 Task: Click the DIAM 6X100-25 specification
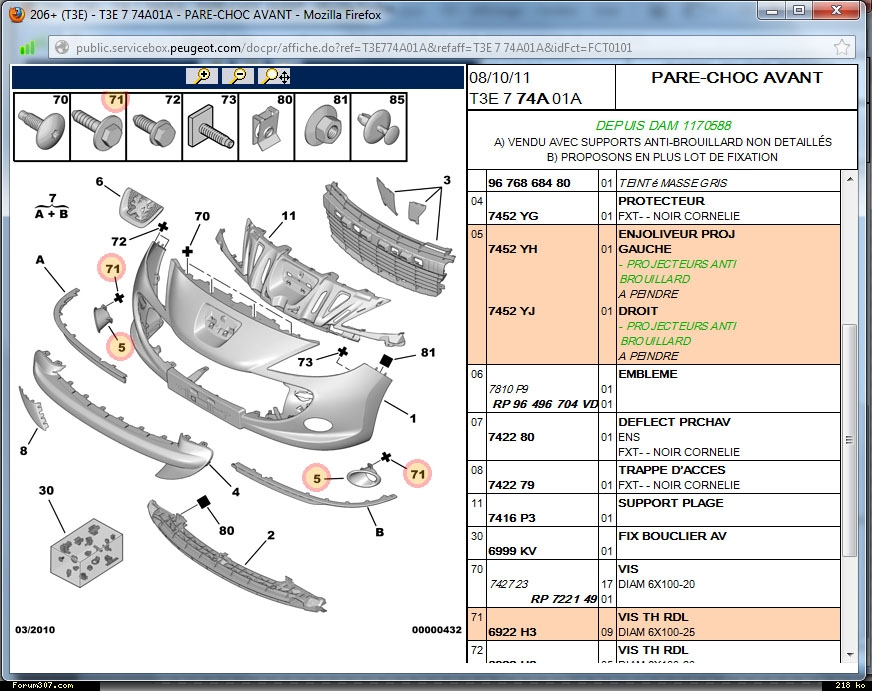click(x=657, y=632)
